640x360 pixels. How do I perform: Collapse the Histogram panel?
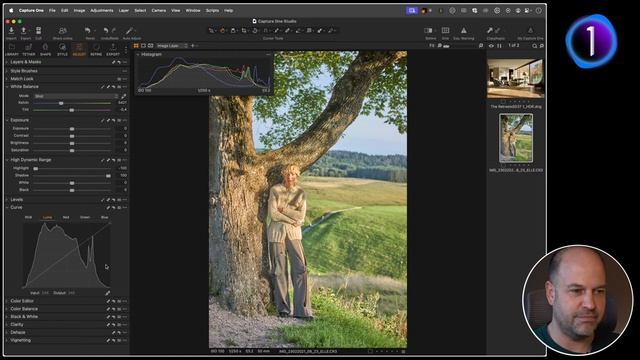click(138, 54)
